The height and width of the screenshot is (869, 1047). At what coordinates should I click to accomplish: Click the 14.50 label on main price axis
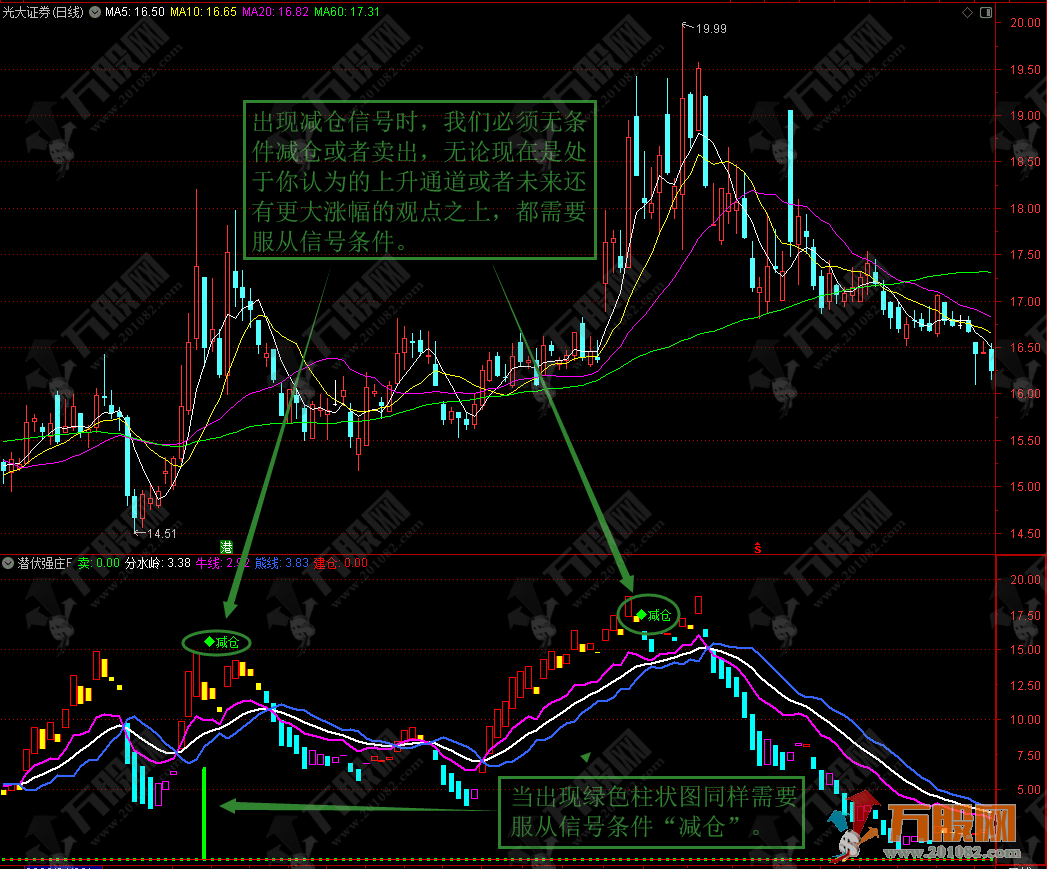(x=1025, y=534)
